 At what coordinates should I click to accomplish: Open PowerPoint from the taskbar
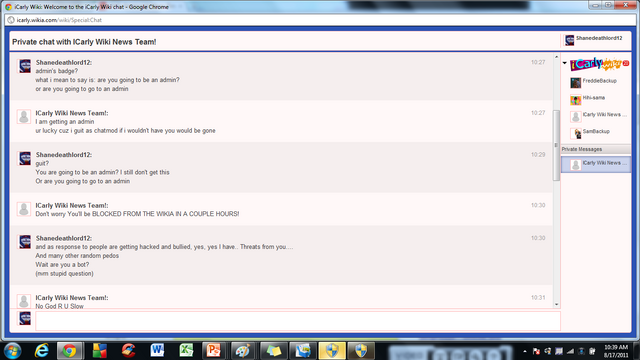click(213, 351)
